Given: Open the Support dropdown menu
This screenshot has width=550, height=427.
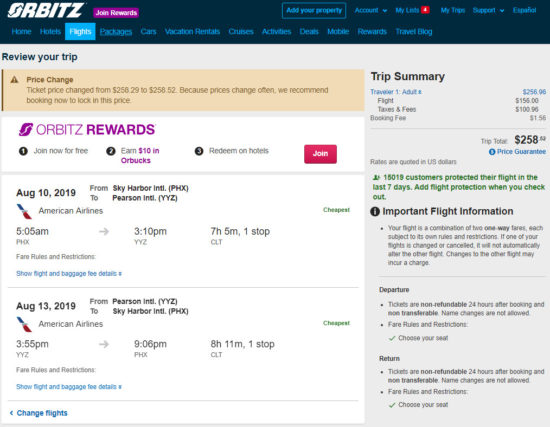Looking at the screenshot, I should tap(488, 11).
